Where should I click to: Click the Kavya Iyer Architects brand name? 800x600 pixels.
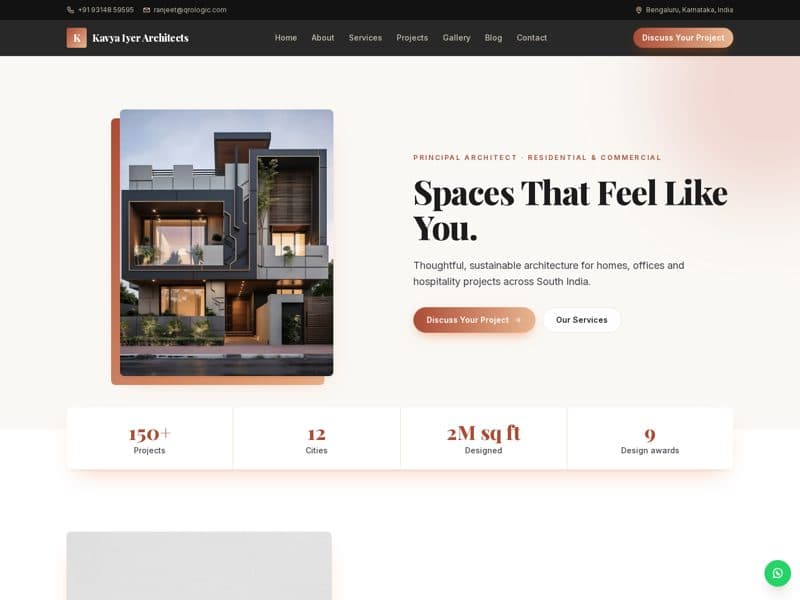pyautogui.click(x=140, y=38)
